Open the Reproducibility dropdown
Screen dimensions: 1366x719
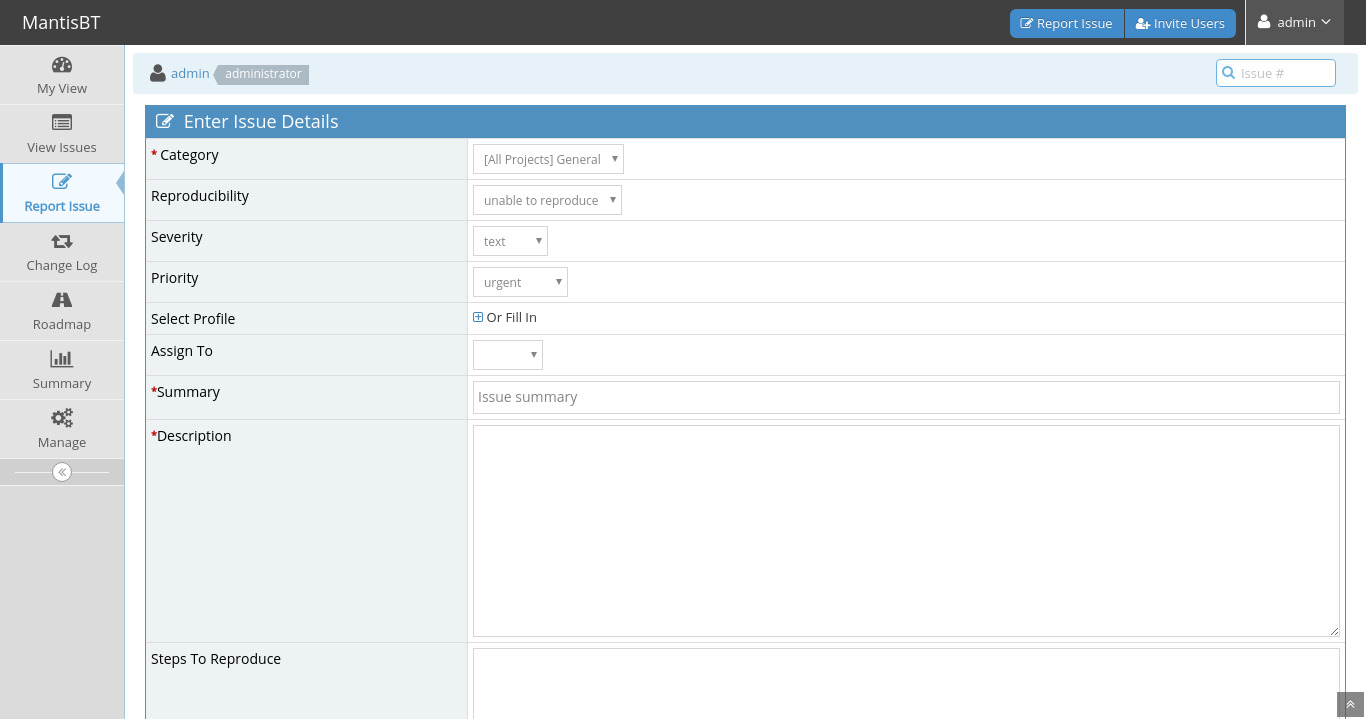(547, 200)
